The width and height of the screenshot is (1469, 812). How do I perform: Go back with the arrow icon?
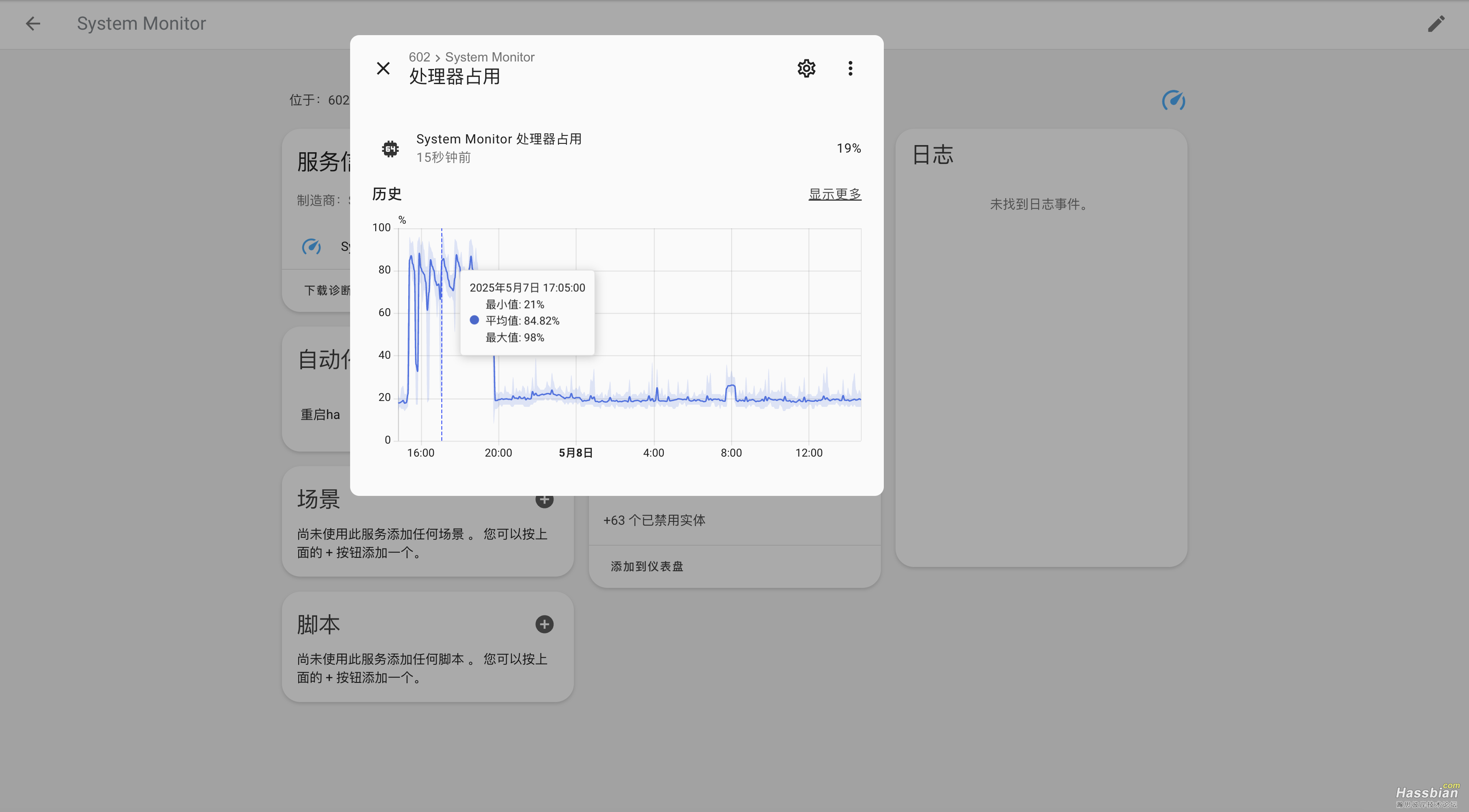coord(33,23)
